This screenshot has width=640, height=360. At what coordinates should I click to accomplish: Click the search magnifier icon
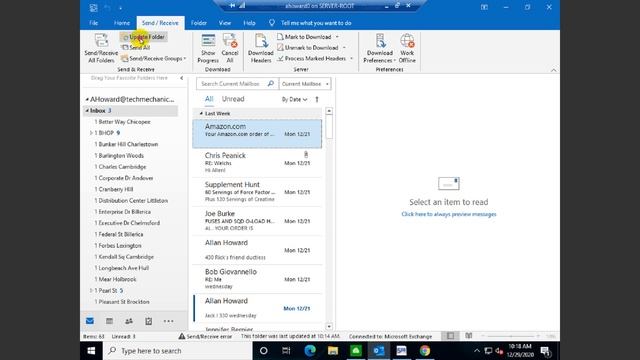pos(271,84)
